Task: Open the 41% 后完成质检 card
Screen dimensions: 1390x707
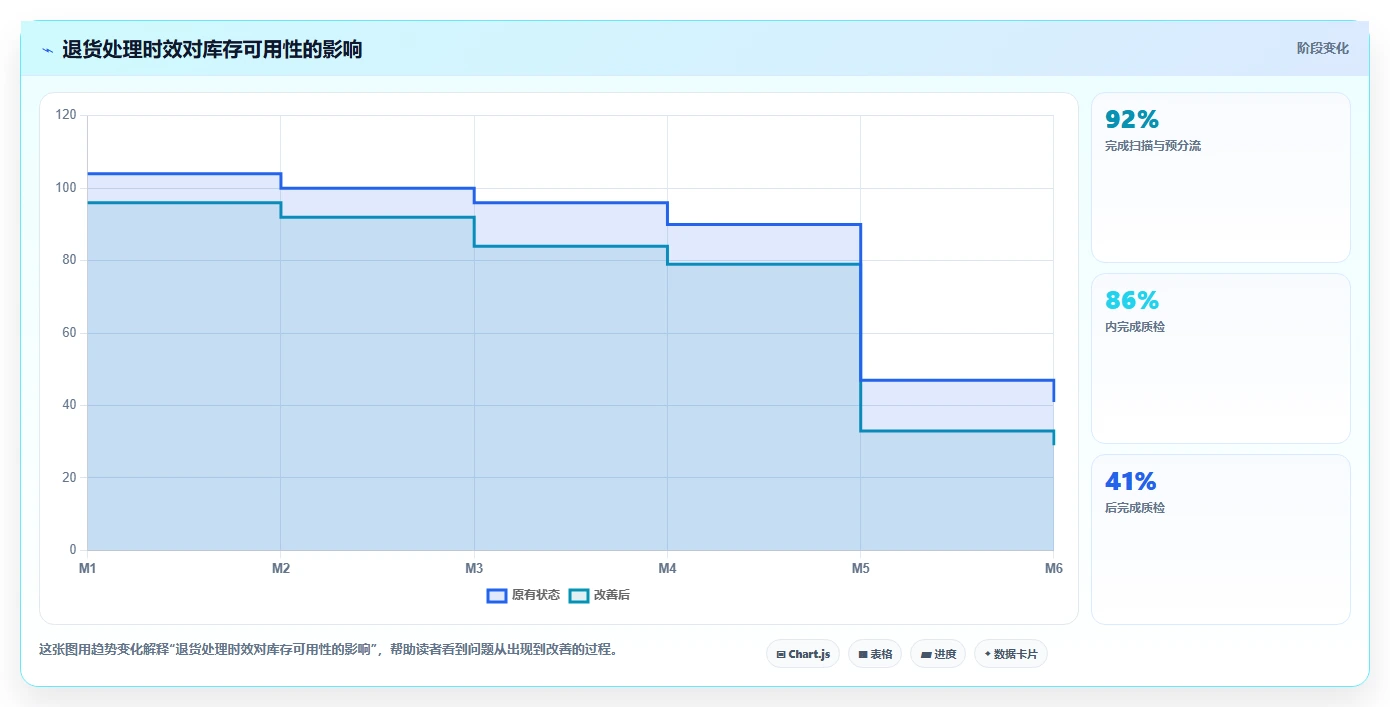Action: click(x=1221, y=539)
